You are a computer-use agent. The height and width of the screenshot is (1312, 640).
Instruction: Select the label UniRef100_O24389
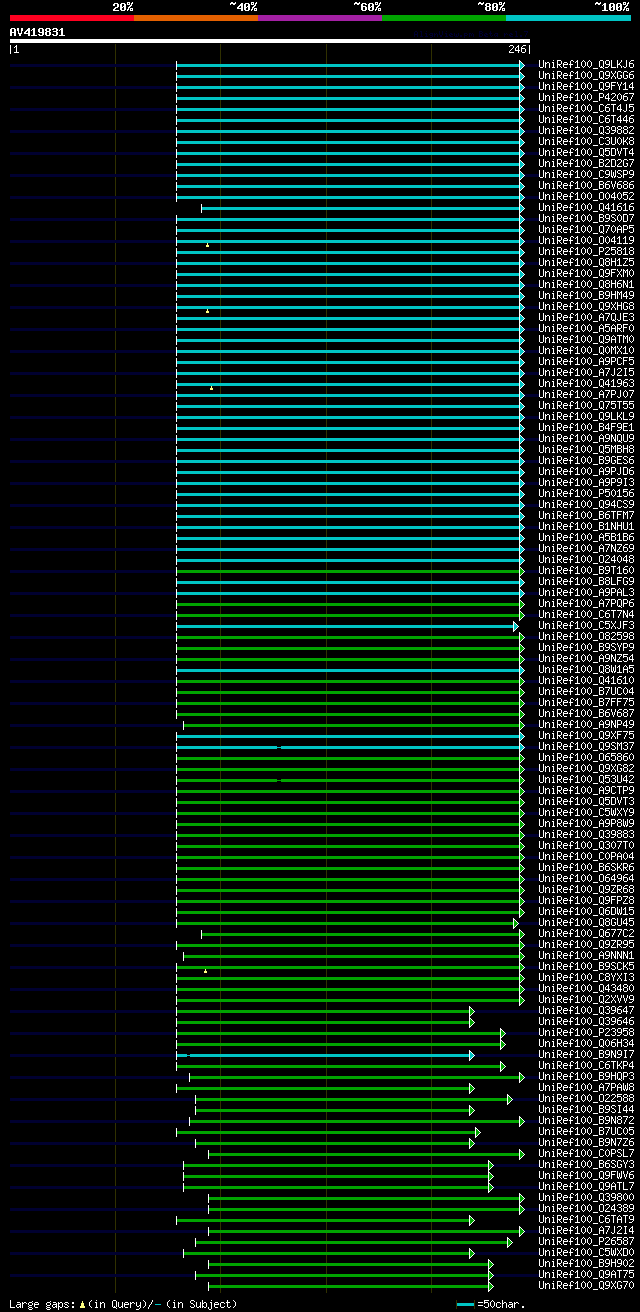[x=586, y=1208]
